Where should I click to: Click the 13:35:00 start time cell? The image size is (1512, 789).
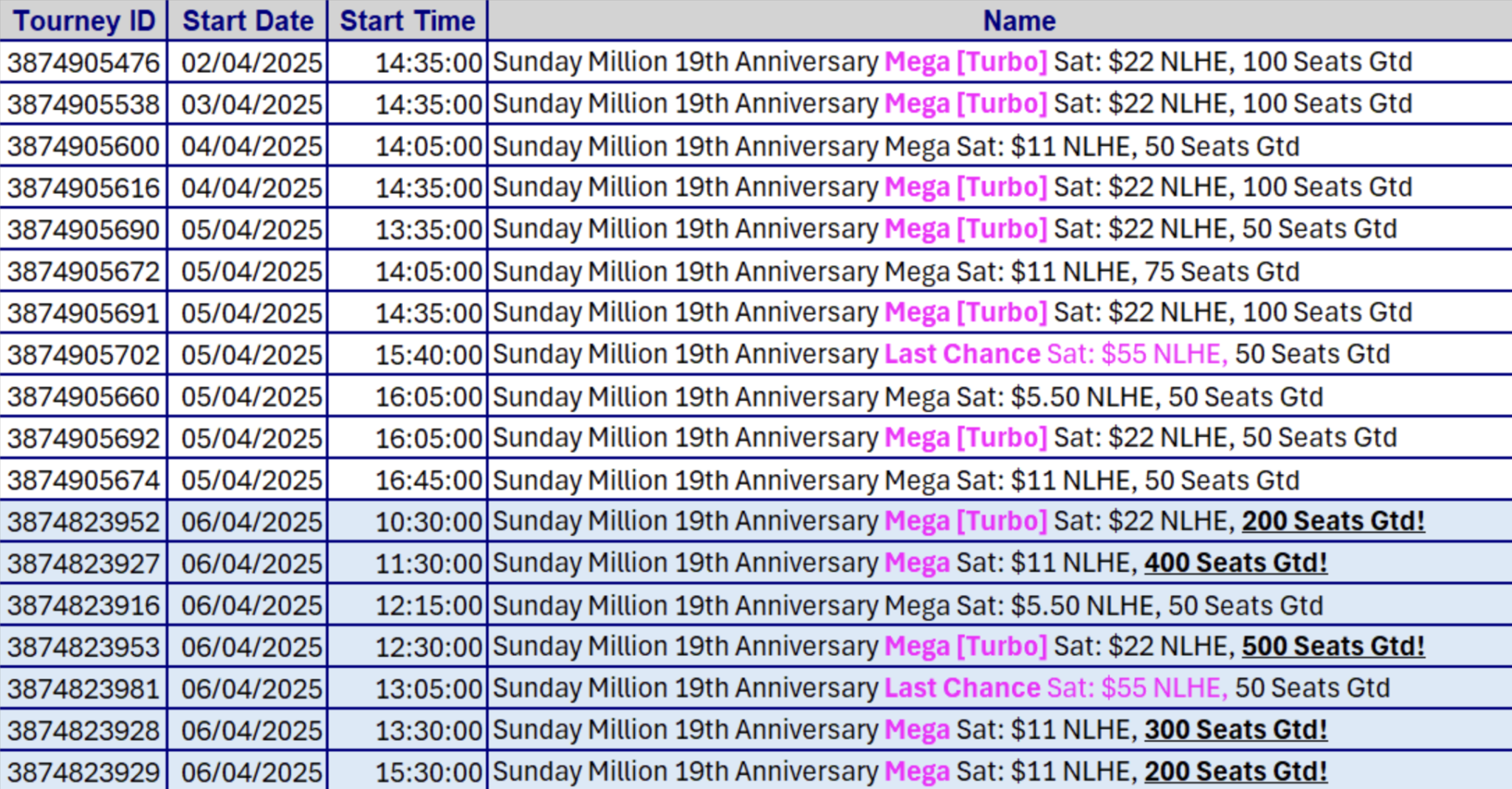coord(429,230)
